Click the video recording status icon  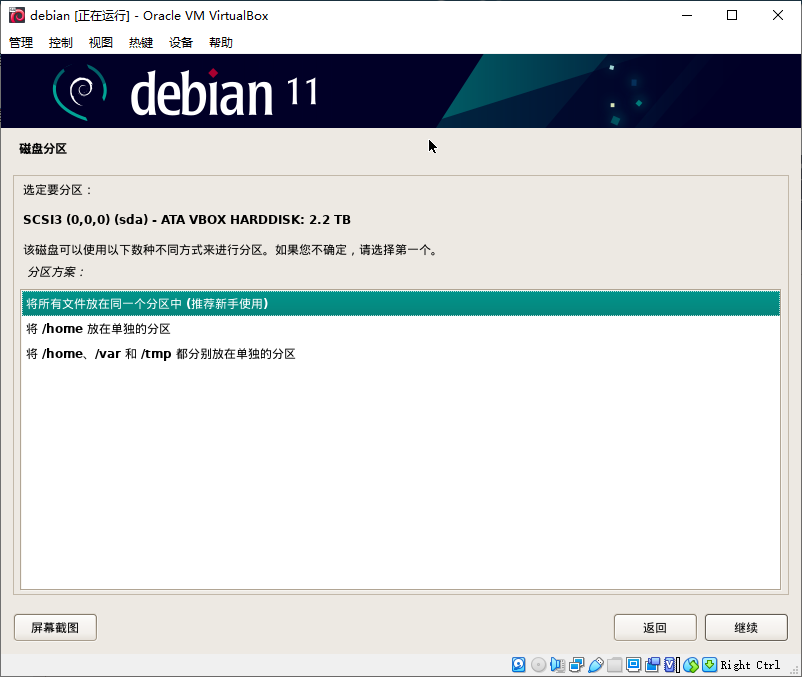tap(653, 664)
